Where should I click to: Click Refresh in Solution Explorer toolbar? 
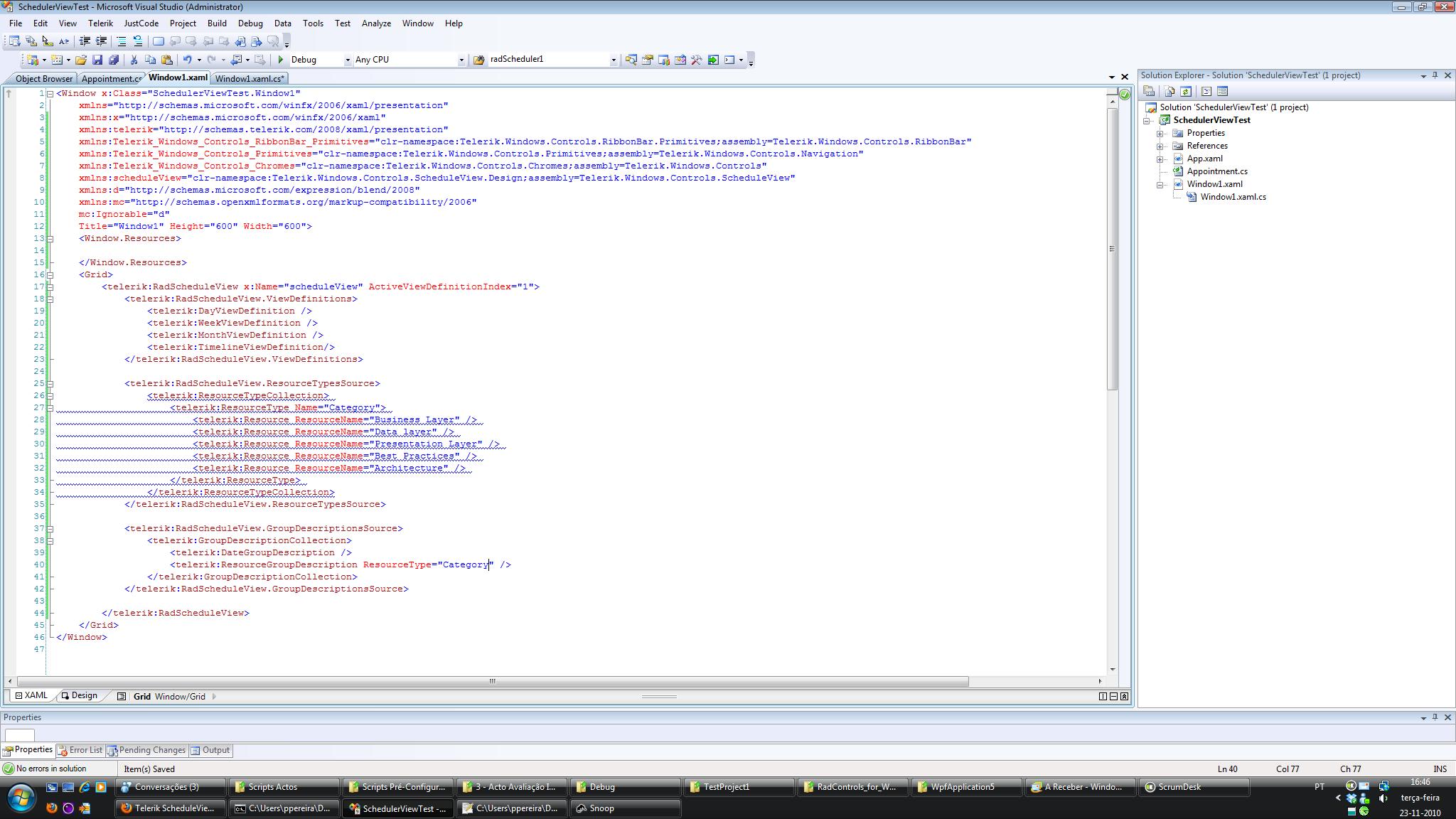click(x=1185, y=91)
